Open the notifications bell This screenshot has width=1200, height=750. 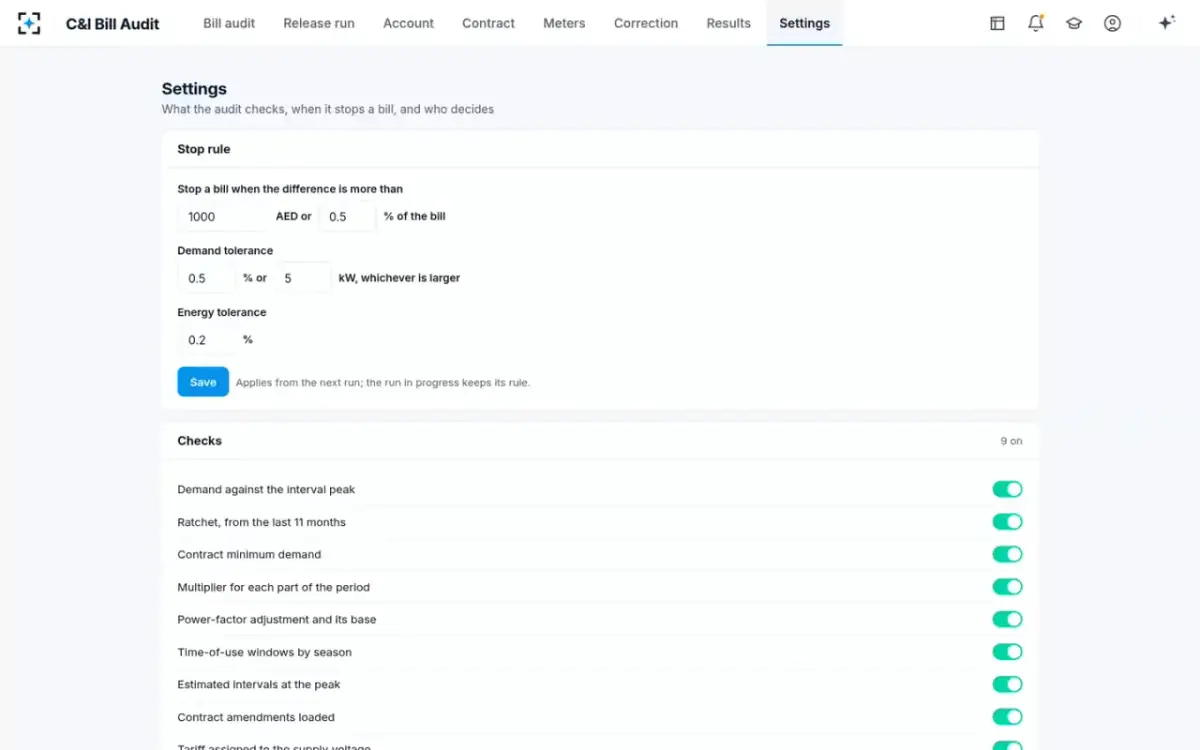1036,23
